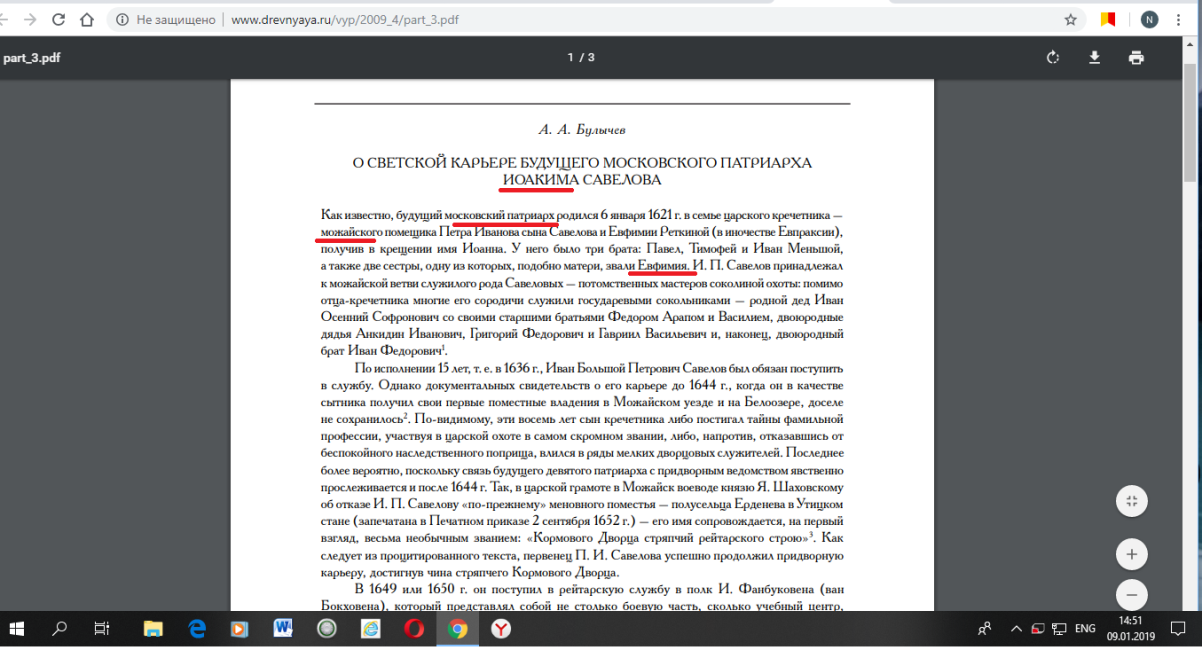
Task: Reload the current browser page
Action: point(58,19)
